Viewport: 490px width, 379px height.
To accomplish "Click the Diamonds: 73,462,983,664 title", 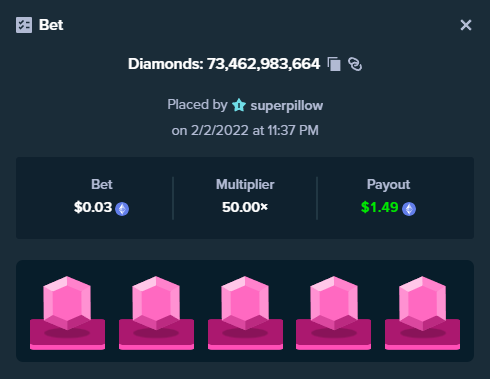I will pos(224,64).
